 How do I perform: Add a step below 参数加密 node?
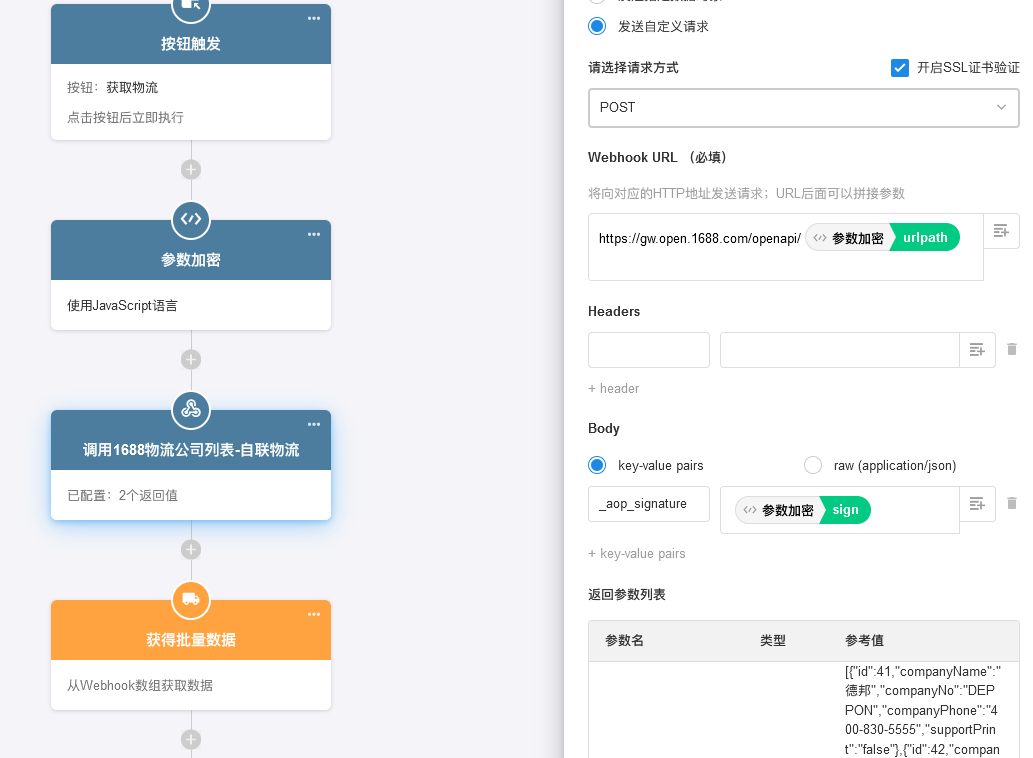coord(191,359)
